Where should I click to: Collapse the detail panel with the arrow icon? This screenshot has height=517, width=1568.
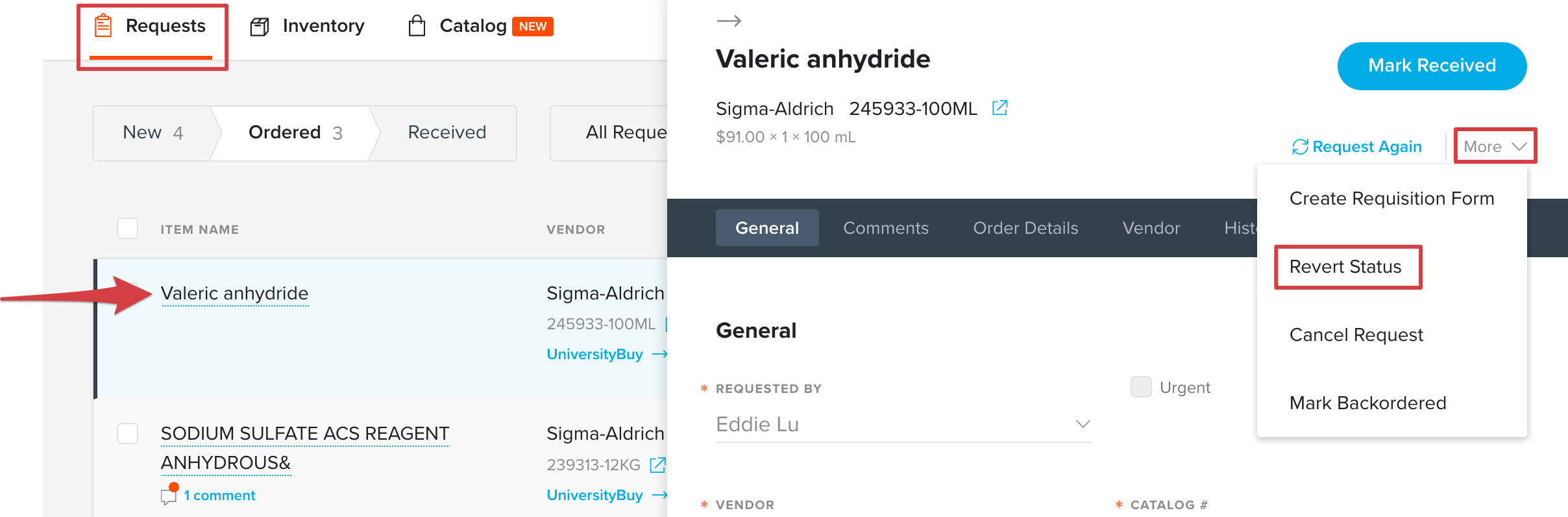pos(729,20)
